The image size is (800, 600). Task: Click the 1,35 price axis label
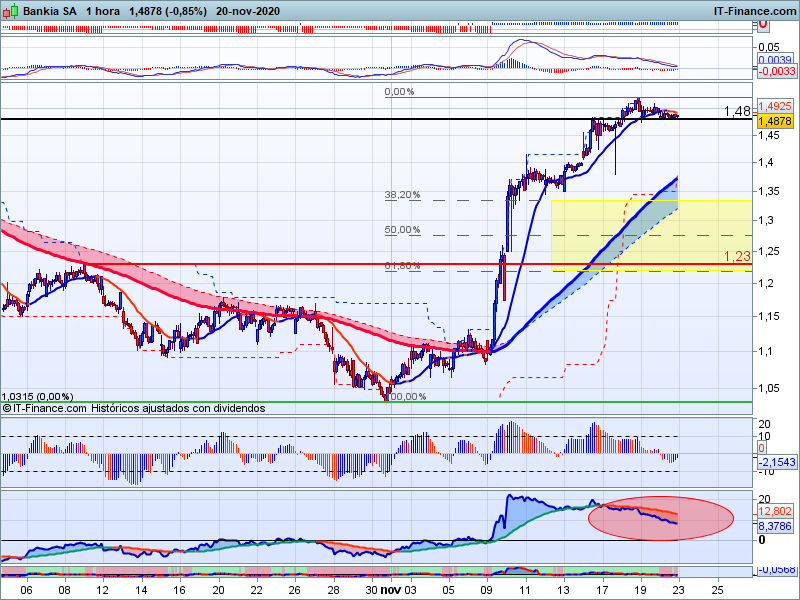pos(769,191)
